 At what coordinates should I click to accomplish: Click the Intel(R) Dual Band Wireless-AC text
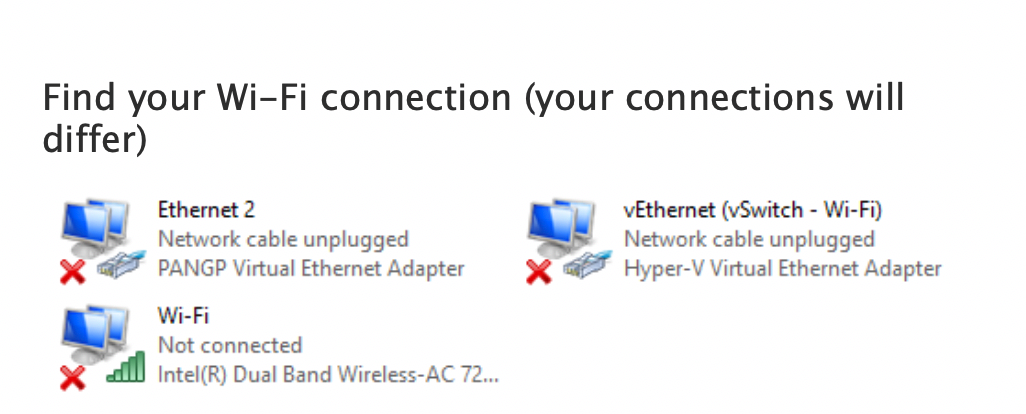point(328,375)
